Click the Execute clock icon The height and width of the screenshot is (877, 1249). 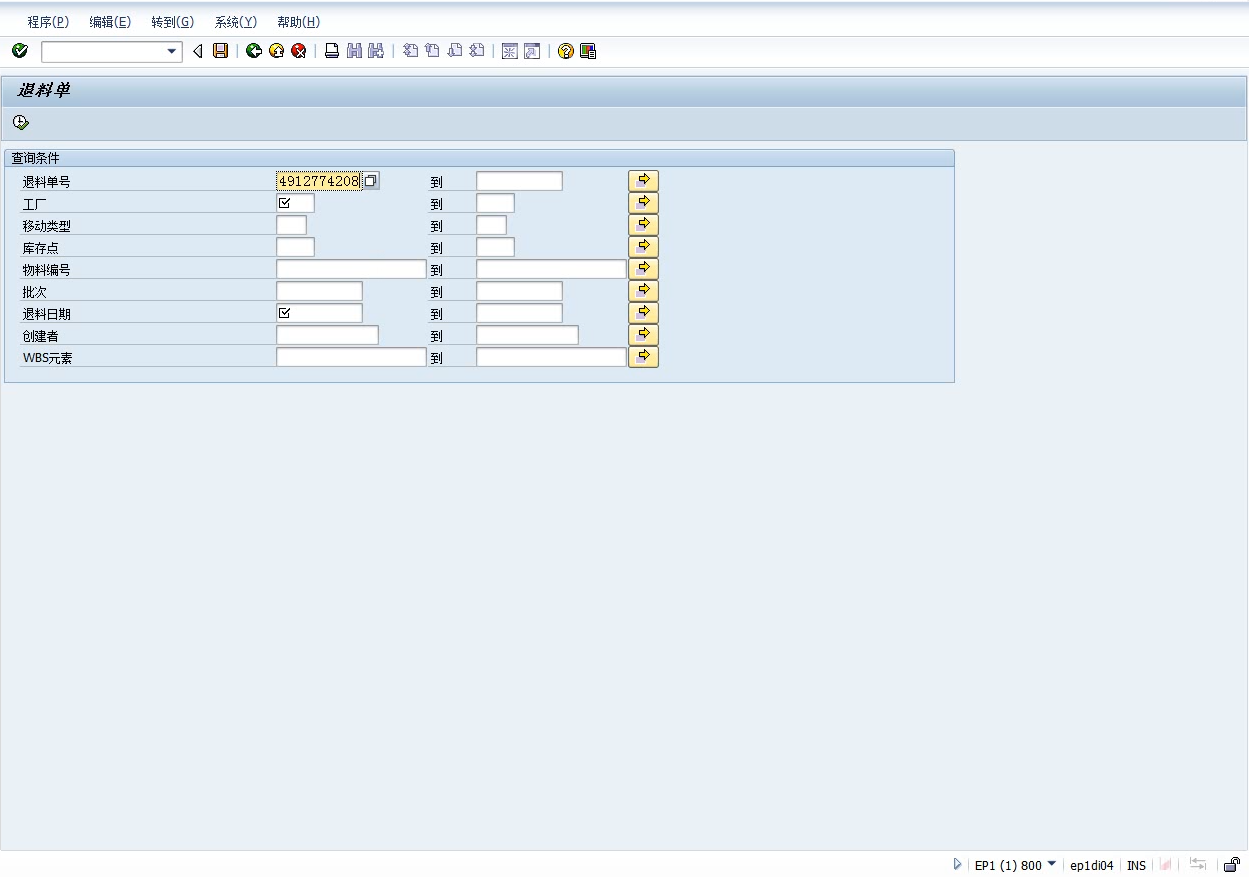click(21, 123)
